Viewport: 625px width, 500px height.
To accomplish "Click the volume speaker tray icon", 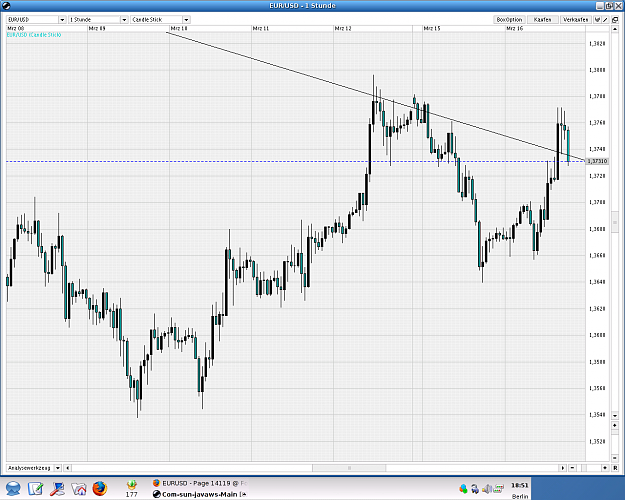I will [486, 488].
